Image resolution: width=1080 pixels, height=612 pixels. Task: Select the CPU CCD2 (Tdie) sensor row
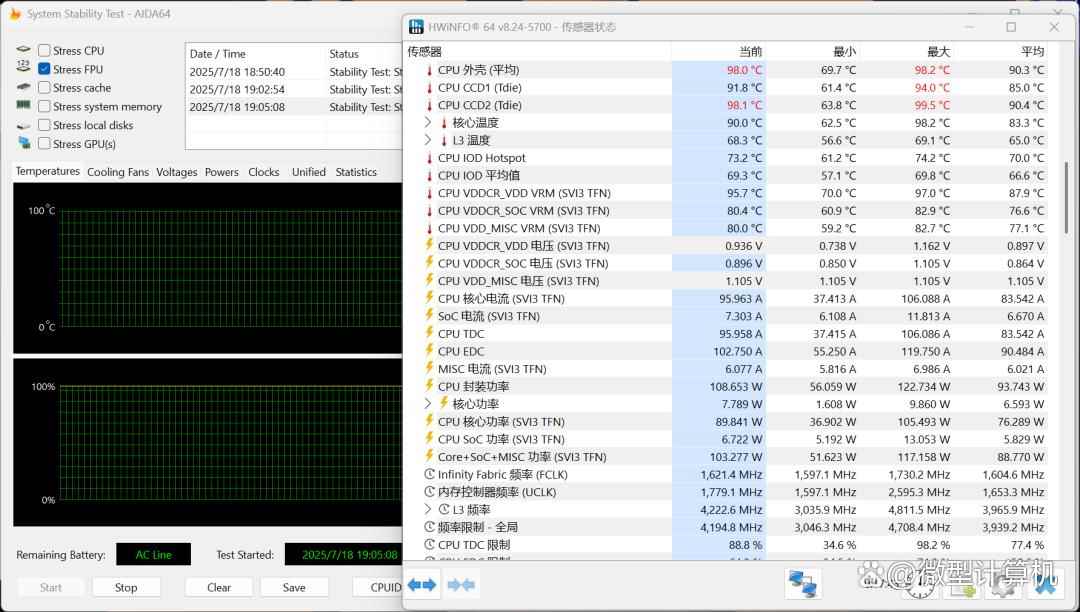[x=726, y=105]
